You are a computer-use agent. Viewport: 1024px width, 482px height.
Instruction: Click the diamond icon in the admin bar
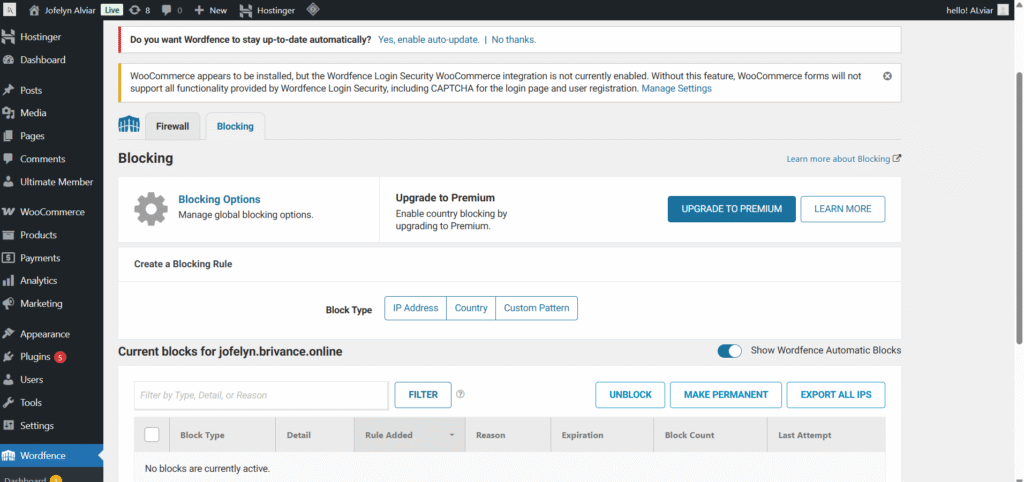pos(312,10)
